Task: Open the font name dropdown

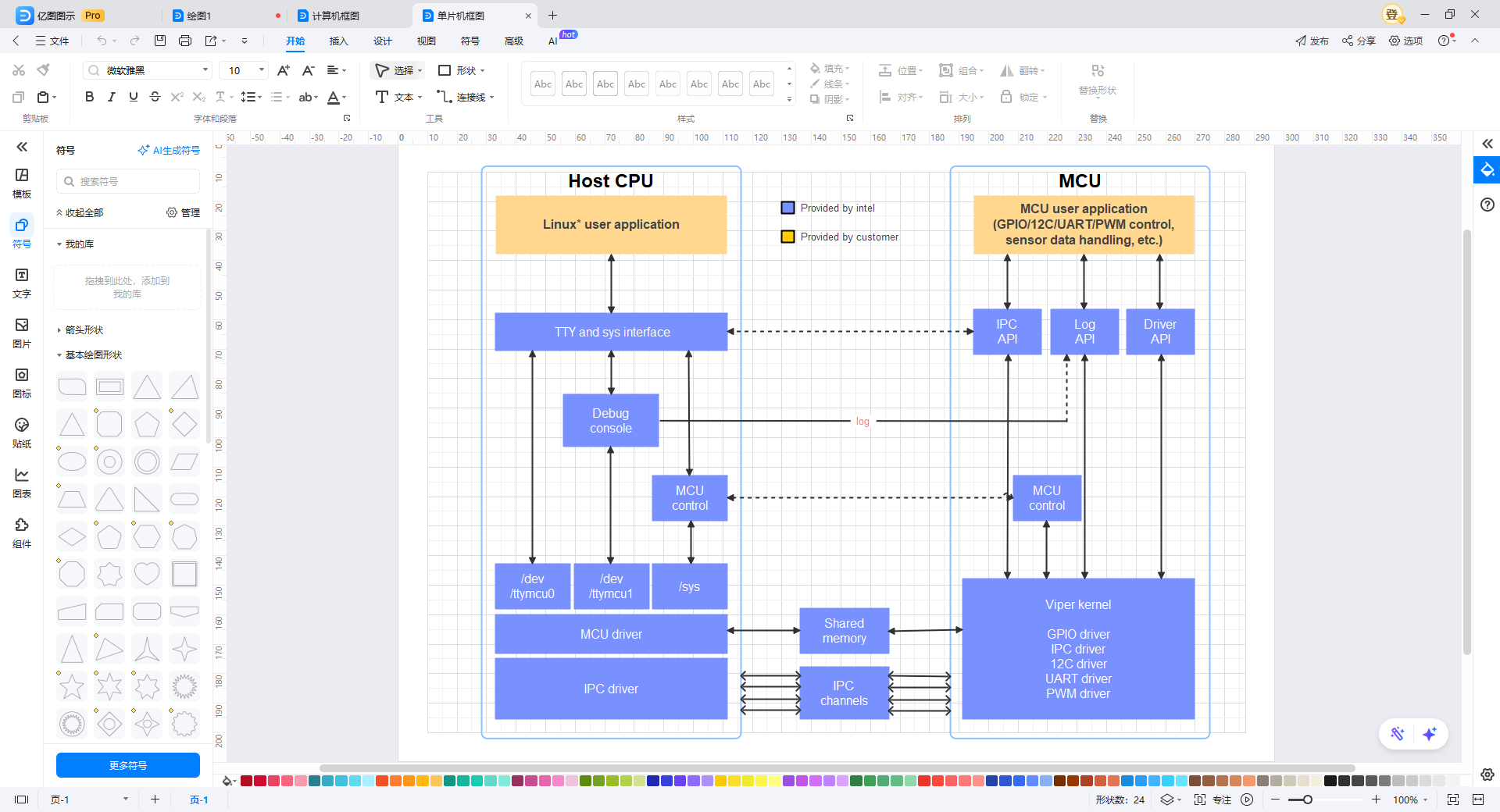Action: [x=205, y=70]
